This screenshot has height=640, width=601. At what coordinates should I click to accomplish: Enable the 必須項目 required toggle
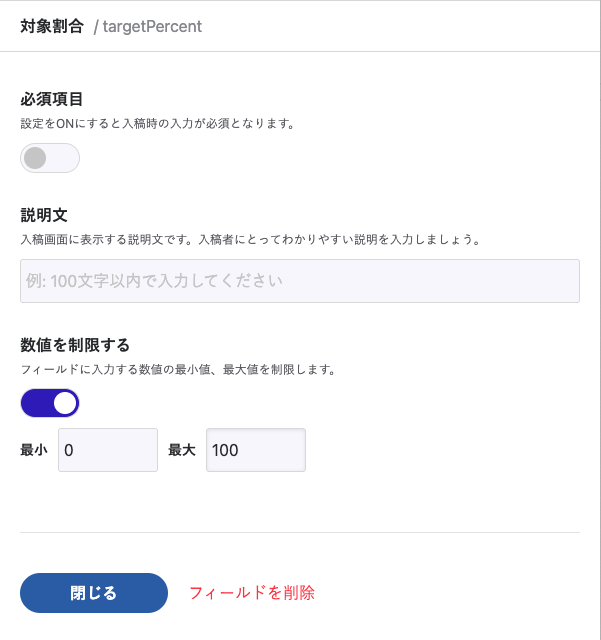pyautogui.click(x=49, y=158)
